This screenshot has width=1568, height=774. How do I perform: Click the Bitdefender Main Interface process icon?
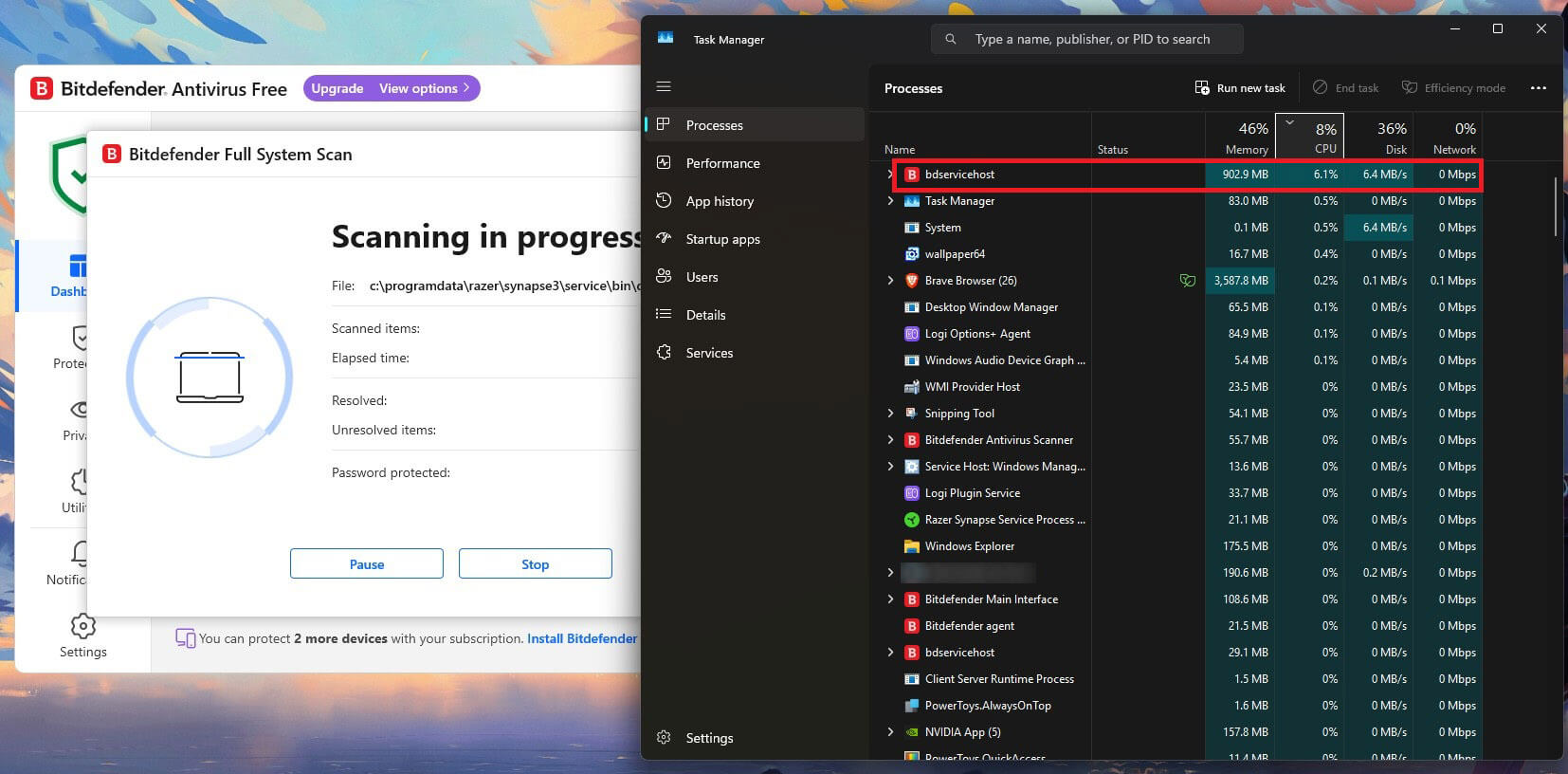(911, 599)
